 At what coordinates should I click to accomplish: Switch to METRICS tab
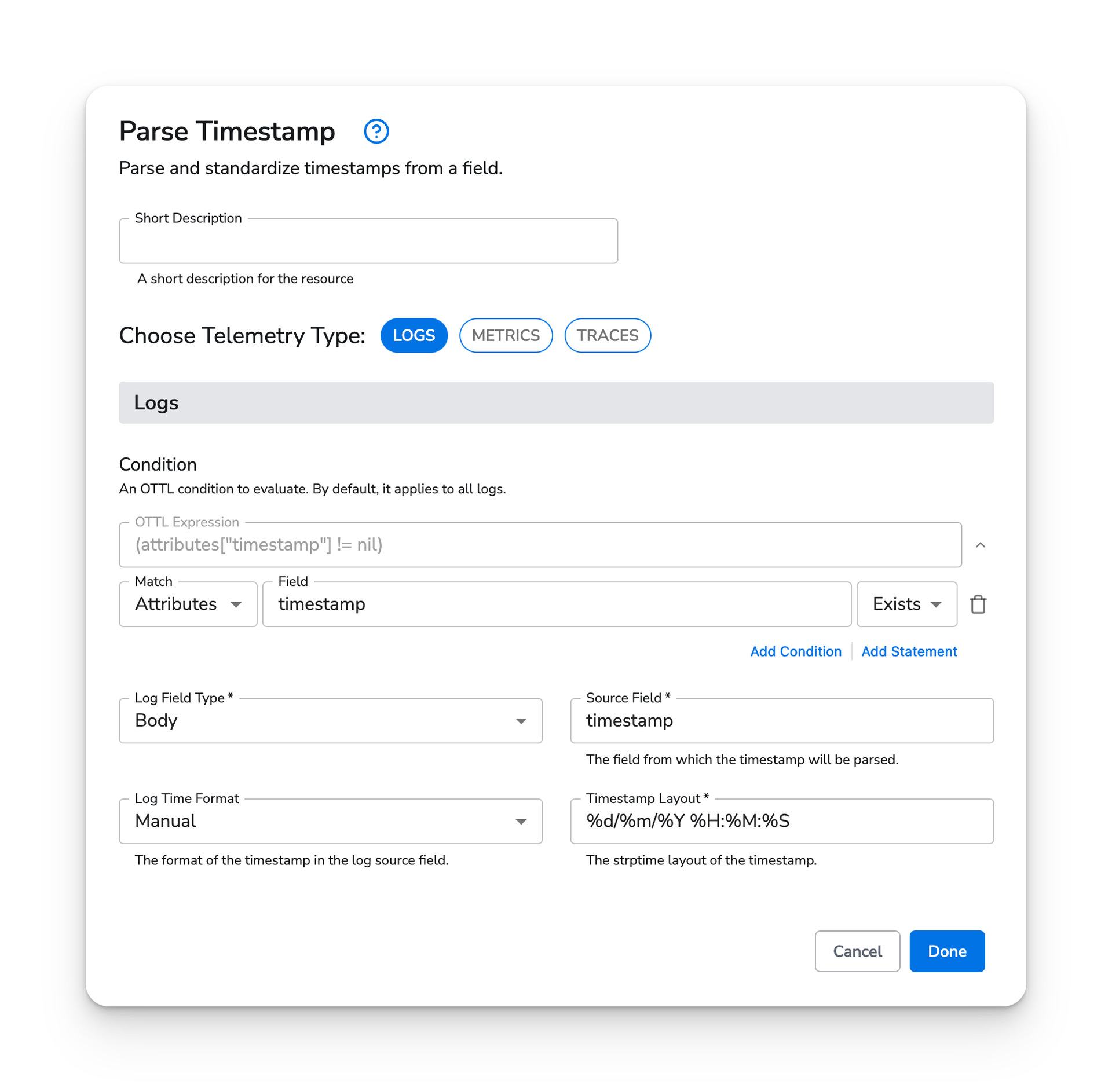coord(505,335)
